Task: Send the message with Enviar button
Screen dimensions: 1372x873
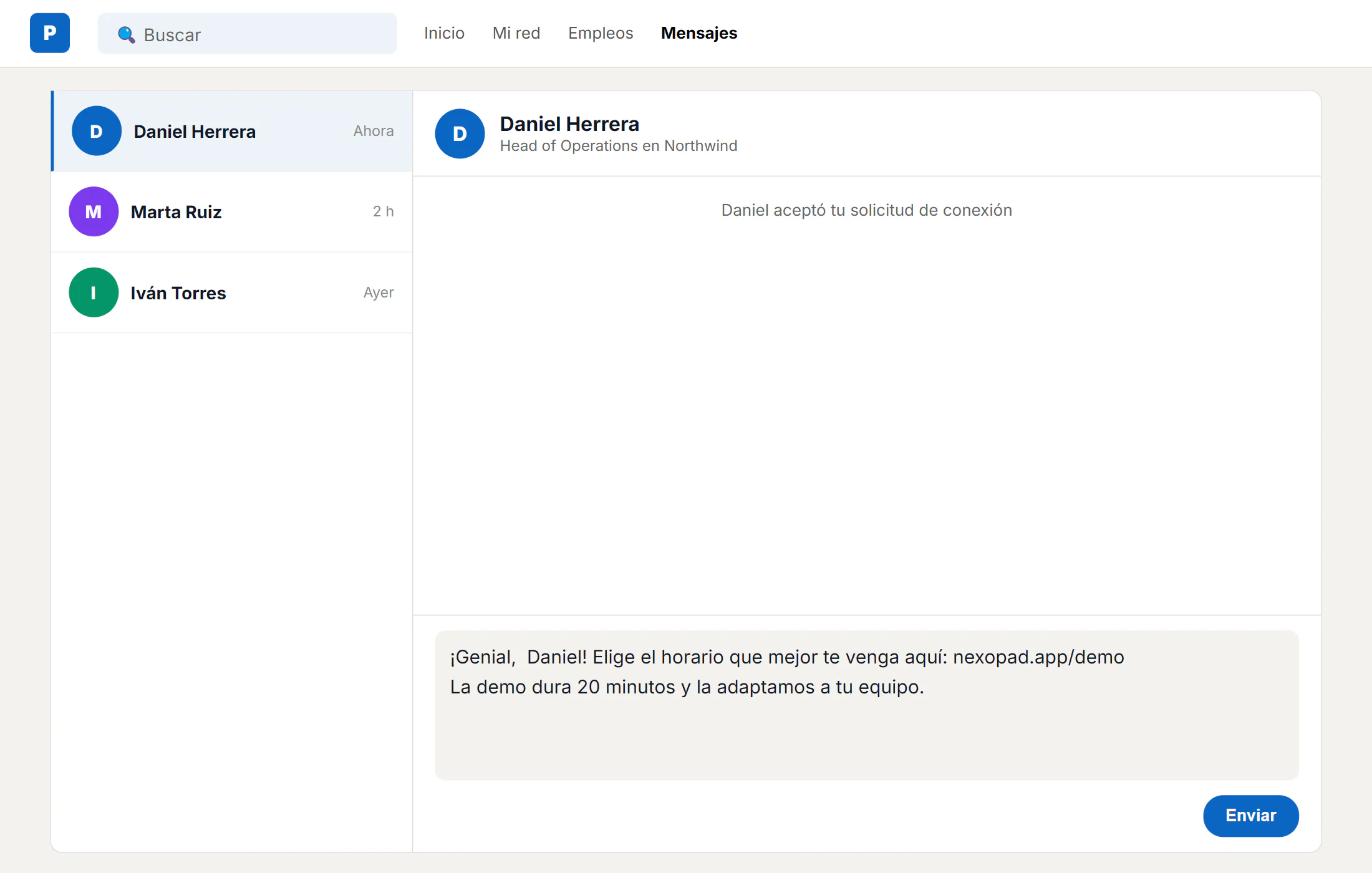Action: tap(1251, 816)
